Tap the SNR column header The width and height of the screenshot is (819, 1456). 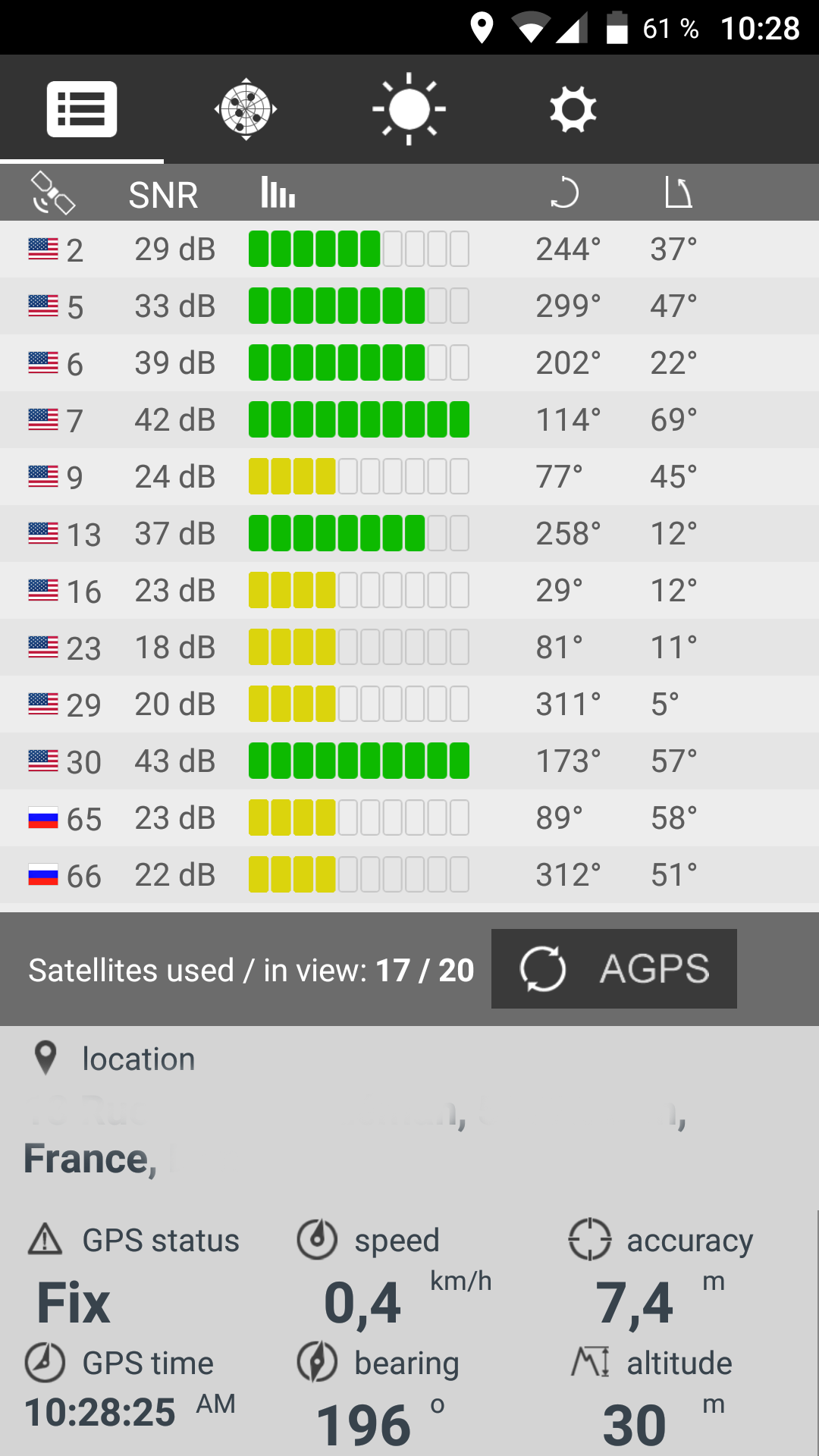(x=163, y=195)
